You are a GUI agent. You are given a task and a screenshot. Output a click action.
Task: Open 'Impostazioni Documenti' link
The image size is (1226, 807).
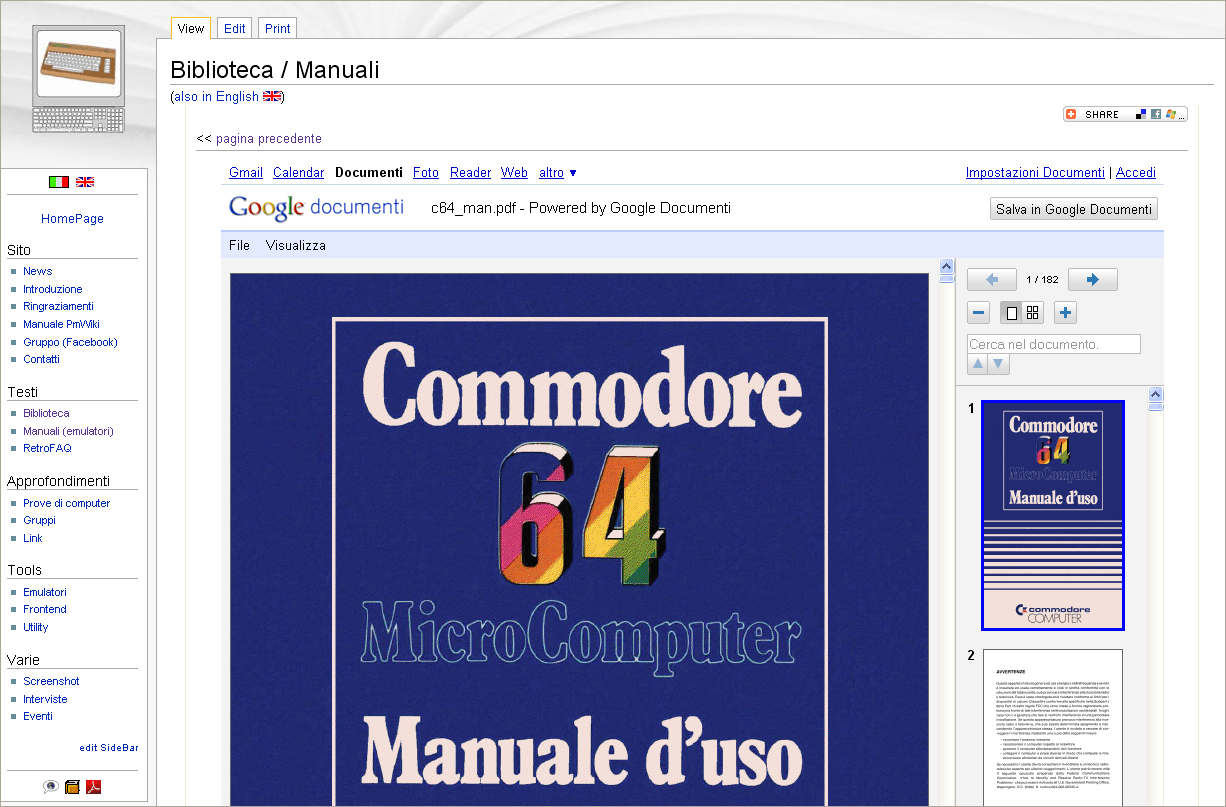click(x=1035, y=173)
